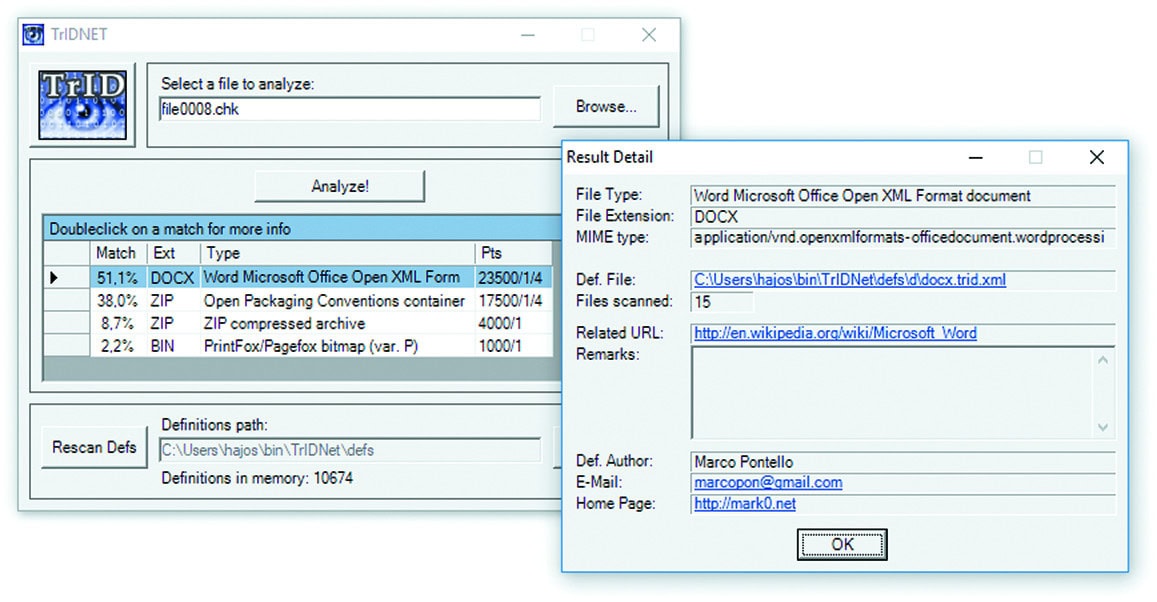Click the TrID eye logo image

83,104
